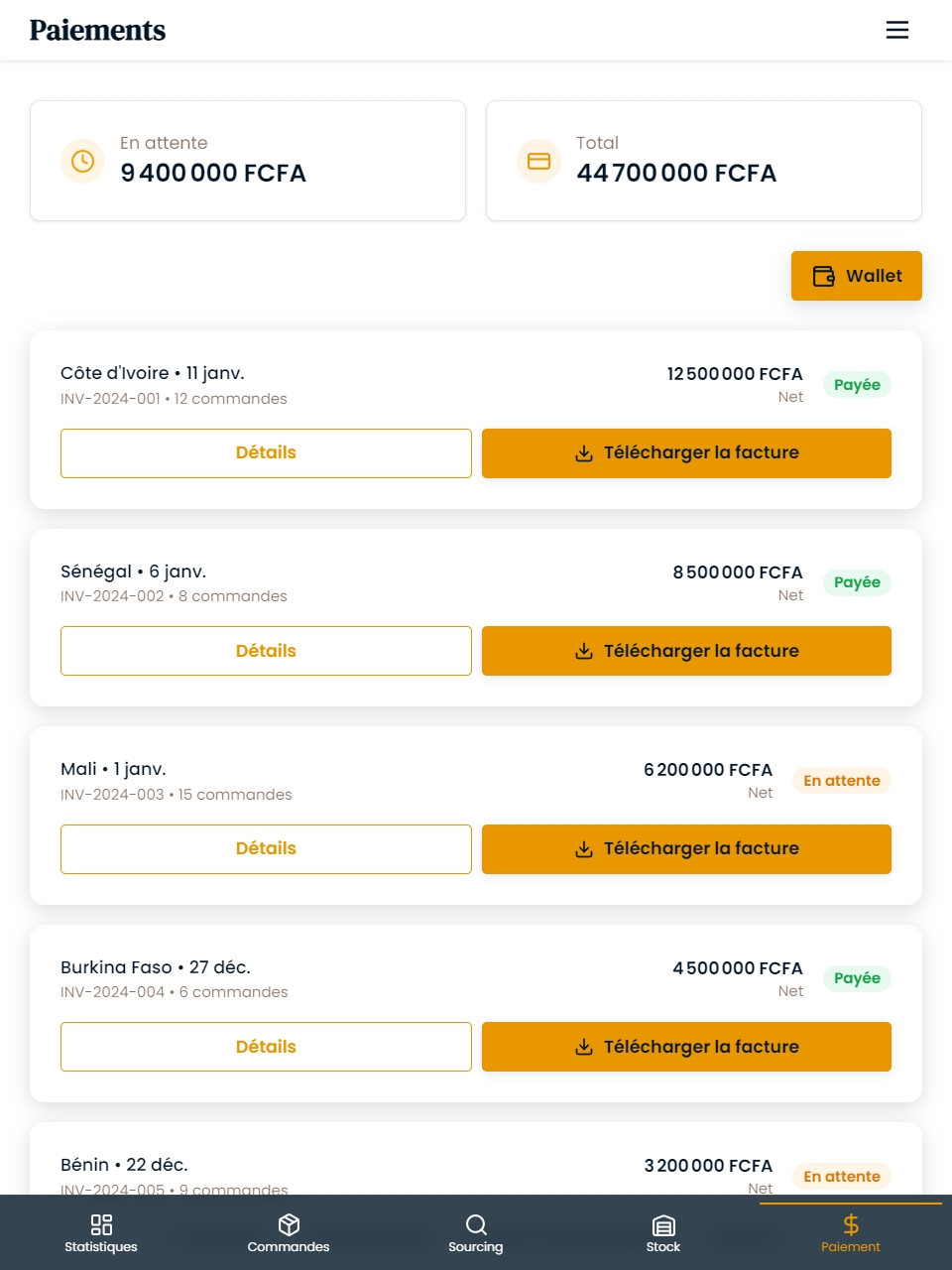The image size is (952, 1270).
Task: Download the Sénégal invoice INV-2024-002
Action: click(x=686, y=651)
